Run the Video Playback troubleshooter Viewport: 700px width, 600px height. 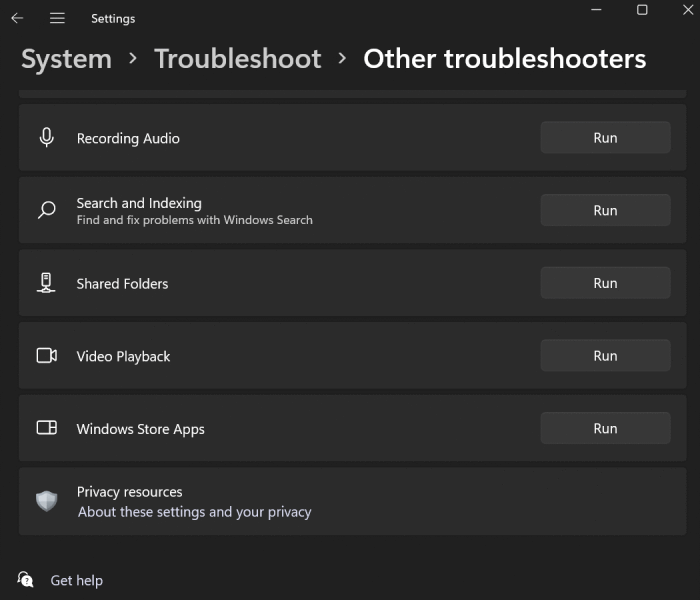point(605,356)
